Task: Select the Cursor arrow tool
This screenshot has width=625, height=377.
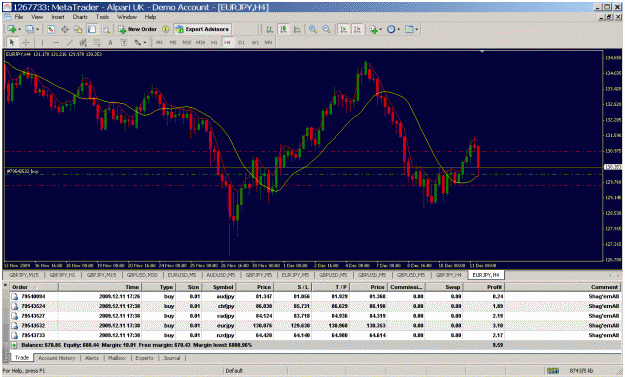Action: (x=12, y=42)
